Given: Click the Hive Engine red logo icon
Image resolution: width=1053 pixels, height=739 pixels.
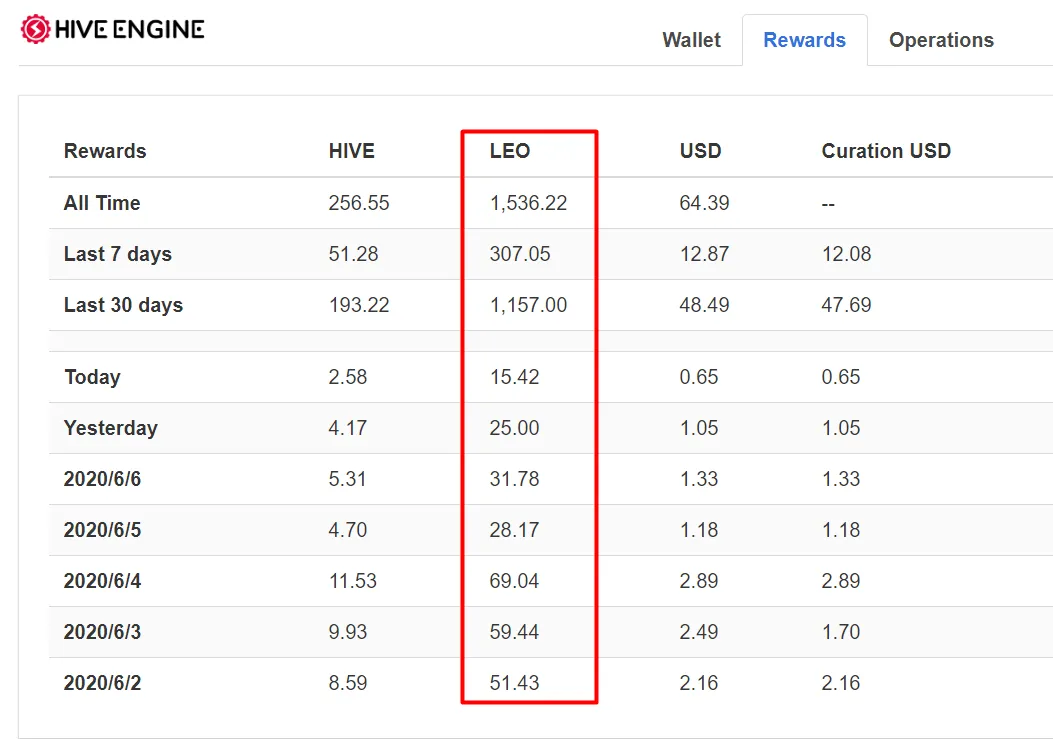Looking at the screenshot, I should point(35,29).
